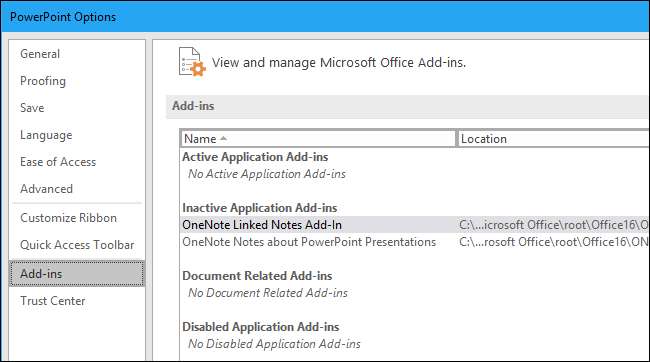This screenshot has height=362, width=650.
Task: Go to Language settings
Action: [46, 135]
